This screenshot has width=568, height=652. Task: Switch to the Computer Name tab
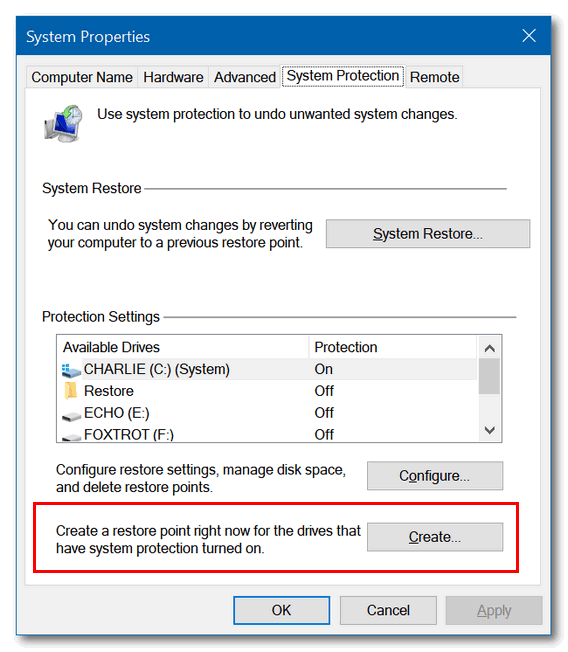(x=82, y=77)
